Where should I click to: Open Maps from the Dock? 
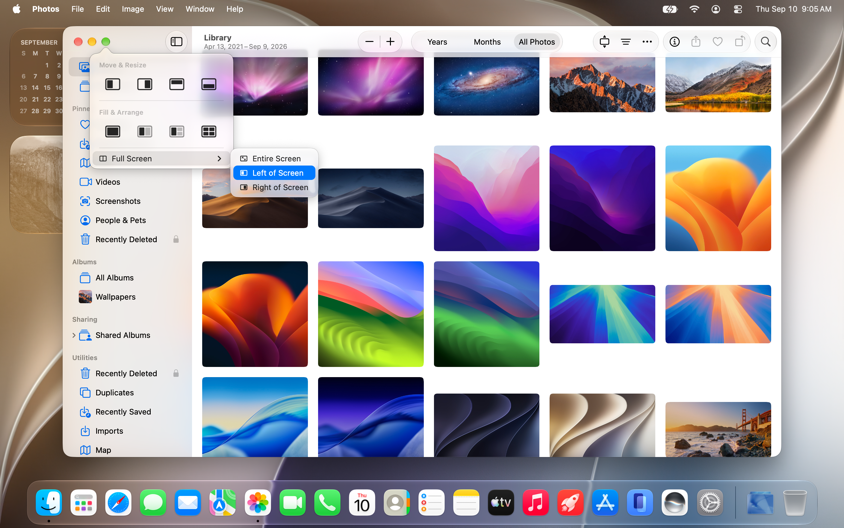click(x=222, y=503)
